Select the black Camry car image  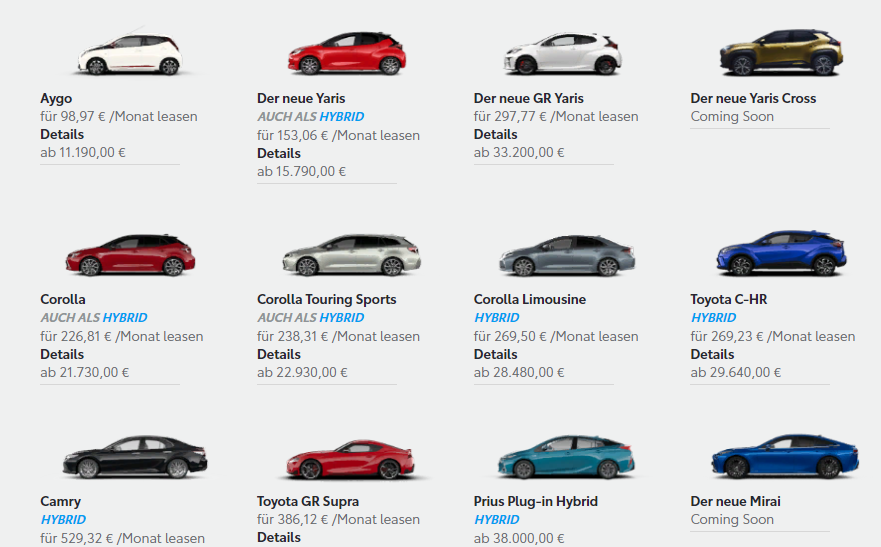134,457
